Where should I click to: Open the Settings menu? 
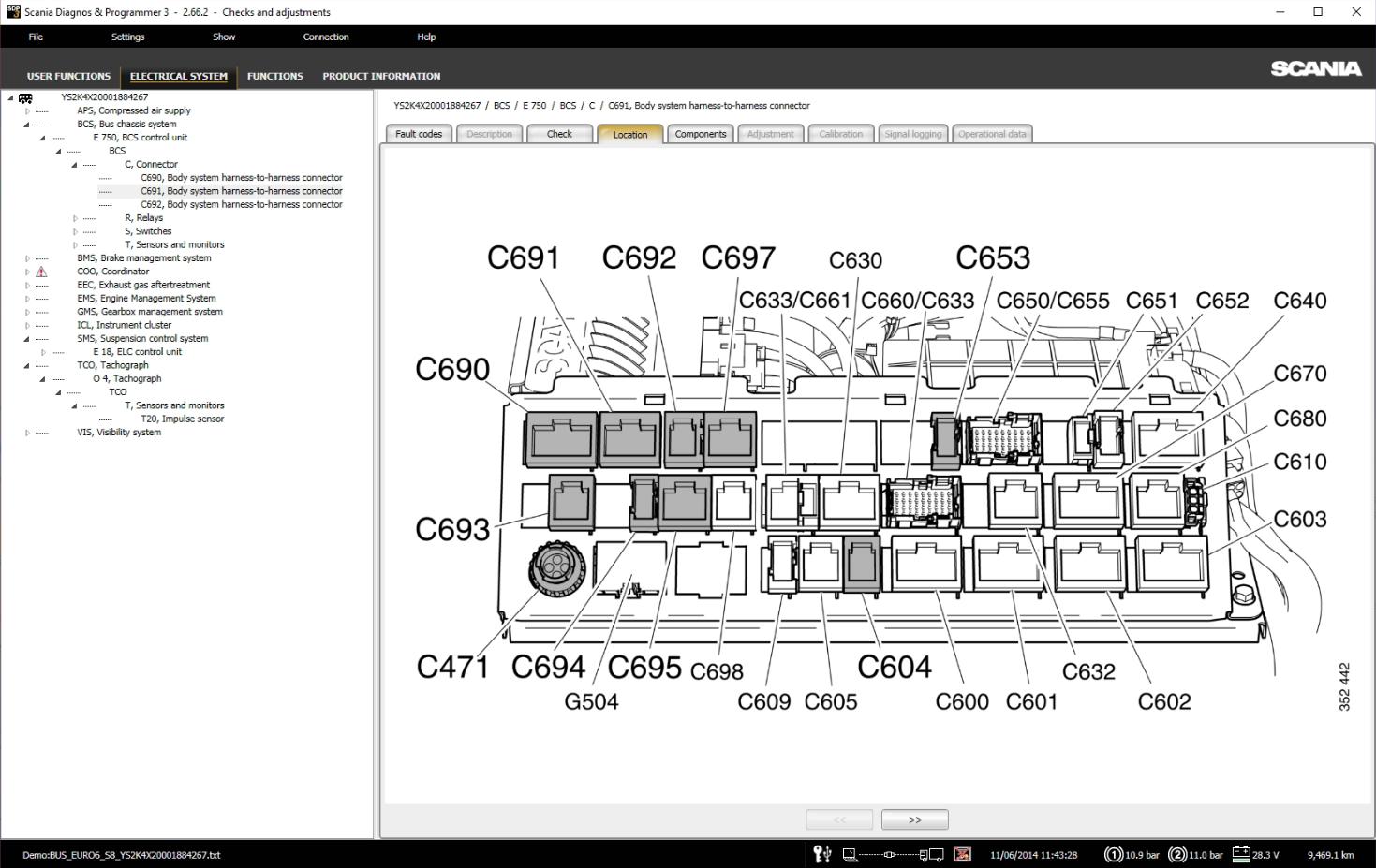(x=128, y=37)
